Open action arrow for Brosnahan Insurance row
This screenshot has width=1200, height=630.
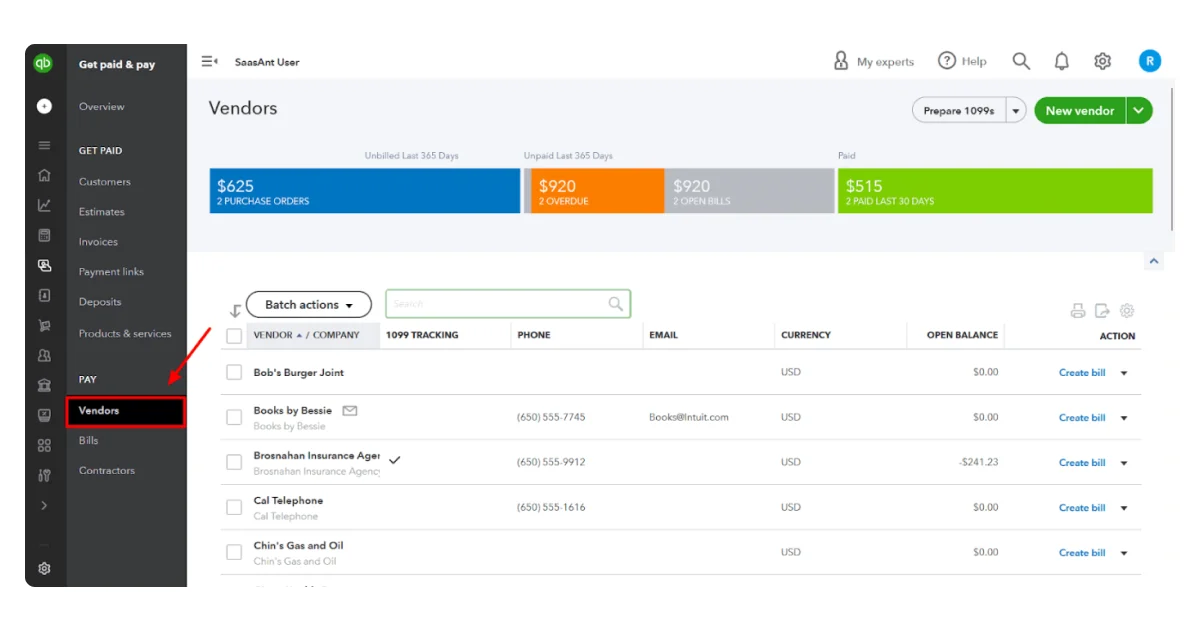tap(1124, 463)
